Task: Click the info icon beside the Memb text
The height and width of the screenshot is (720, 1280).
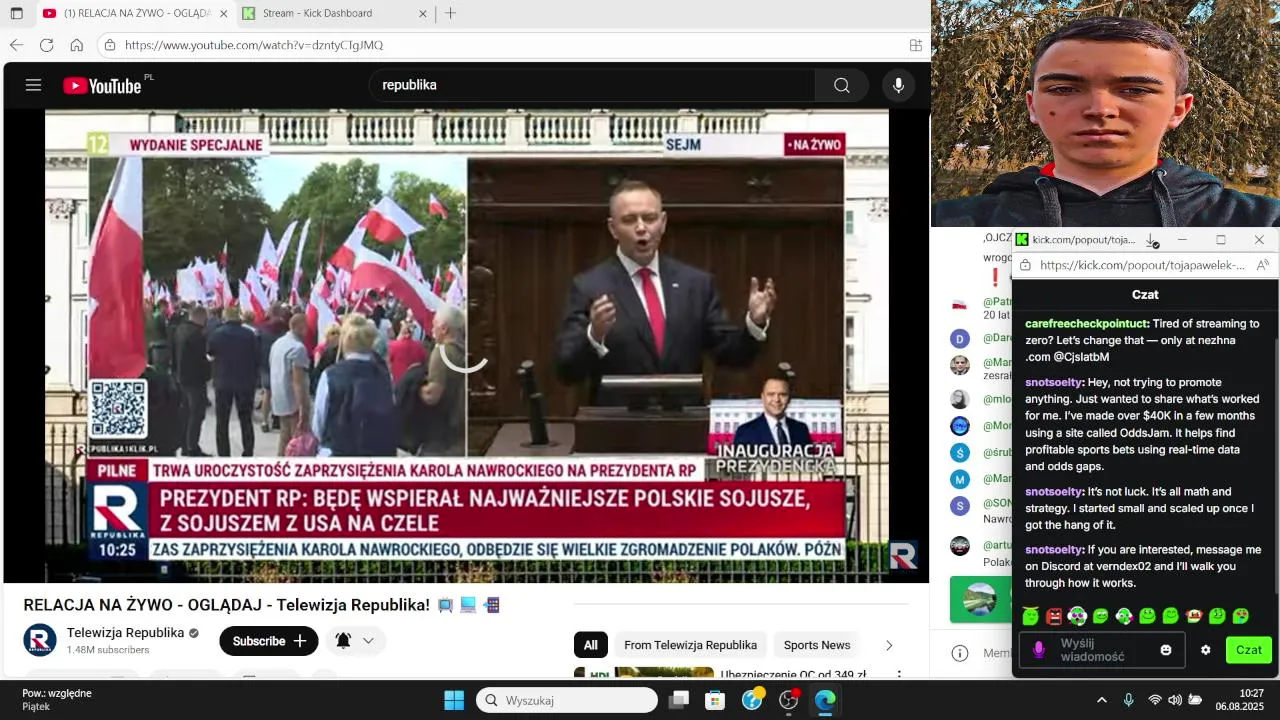Action: point(960,653)
